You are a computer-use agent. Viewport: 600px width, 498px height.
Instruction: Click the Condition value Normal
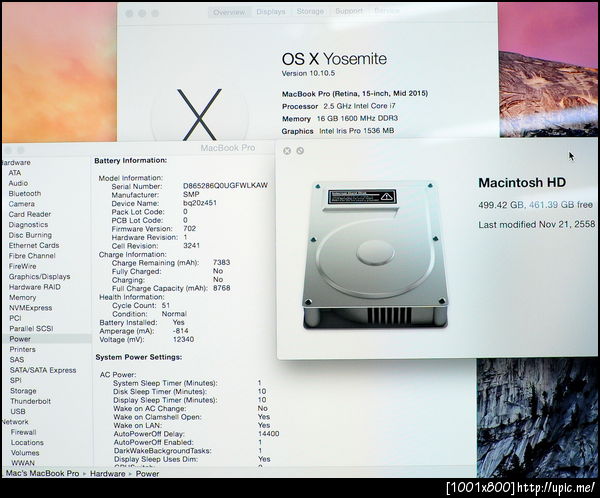174,313
